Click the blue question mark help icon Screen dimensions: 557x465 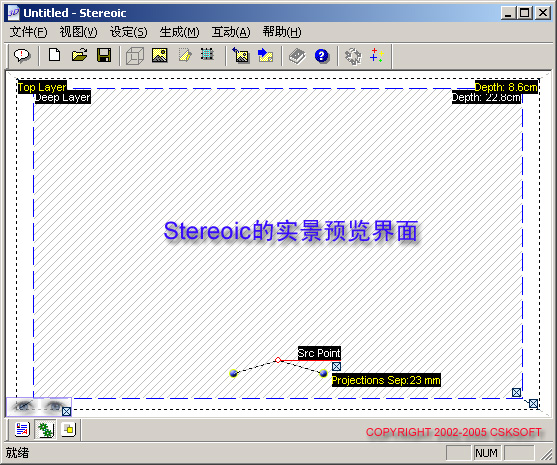pyautogui.click(x=322, y=56)
